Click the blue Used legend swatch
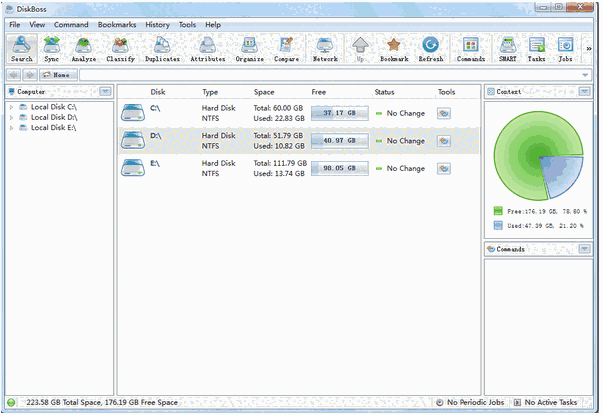This screenshot has height=415, width=603. 498,225
